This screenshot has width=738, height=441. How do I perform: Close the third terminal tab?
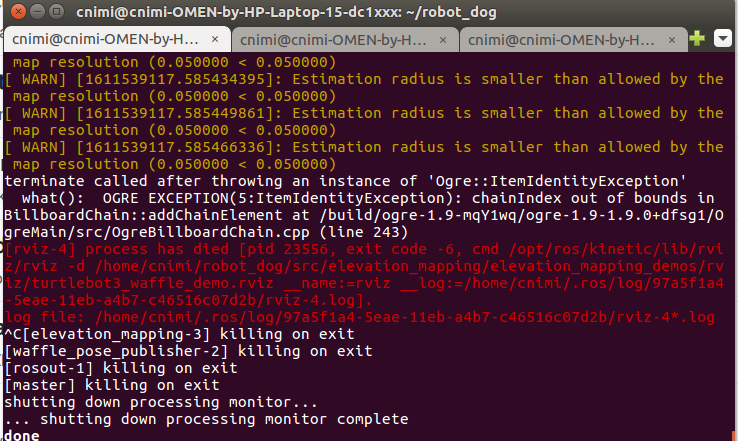click(672, 40)
